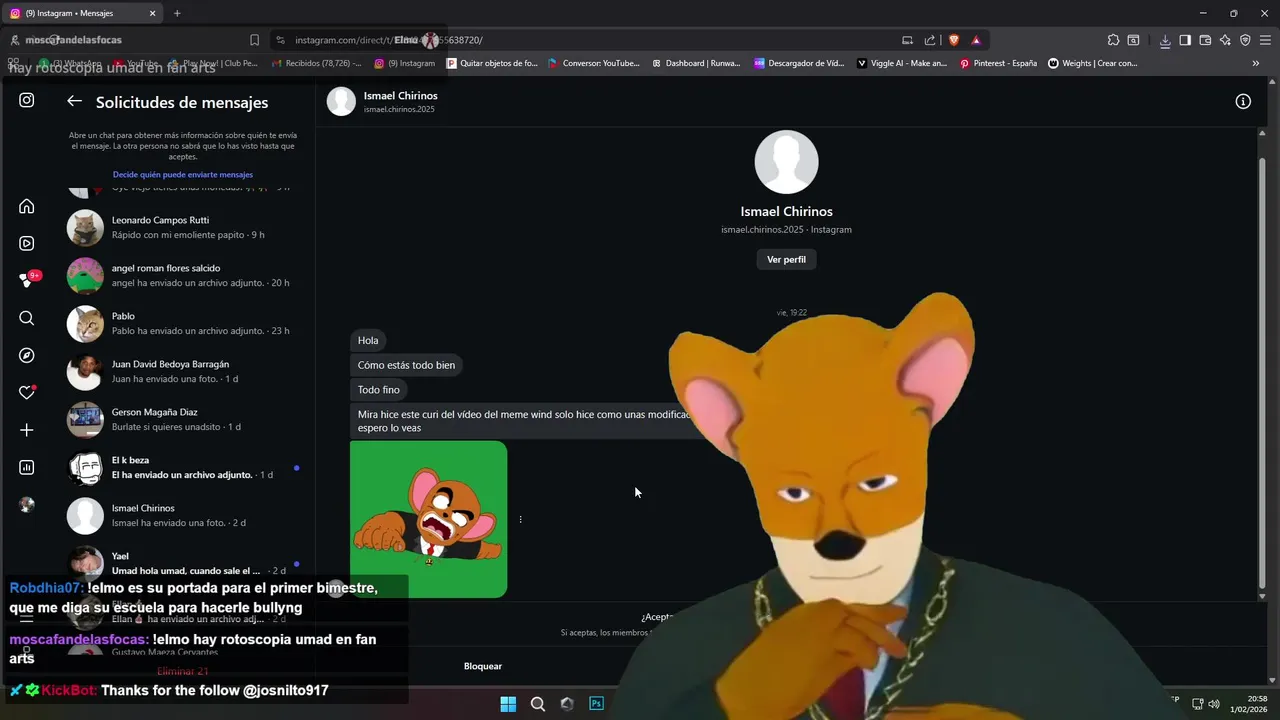
Task: Go back using the arrow beside Solicitudes de mensajes
Action: click(74, 101)
